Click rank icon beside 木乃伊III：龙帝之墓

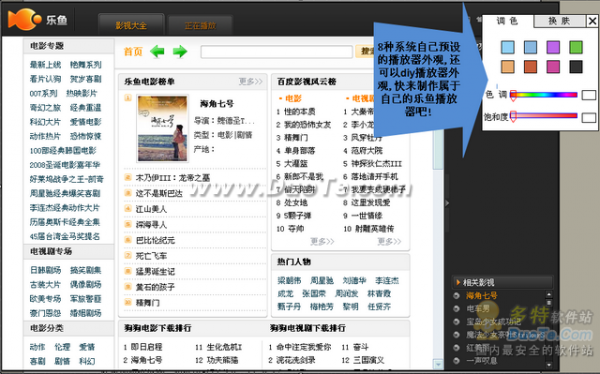(128, 177)
